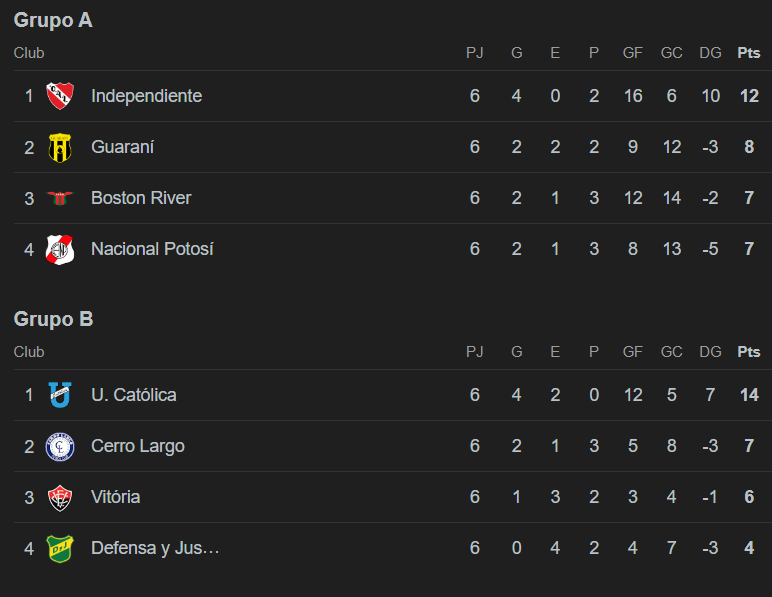
Task: Click the U. Católica club crest
Action: point(60,395)
